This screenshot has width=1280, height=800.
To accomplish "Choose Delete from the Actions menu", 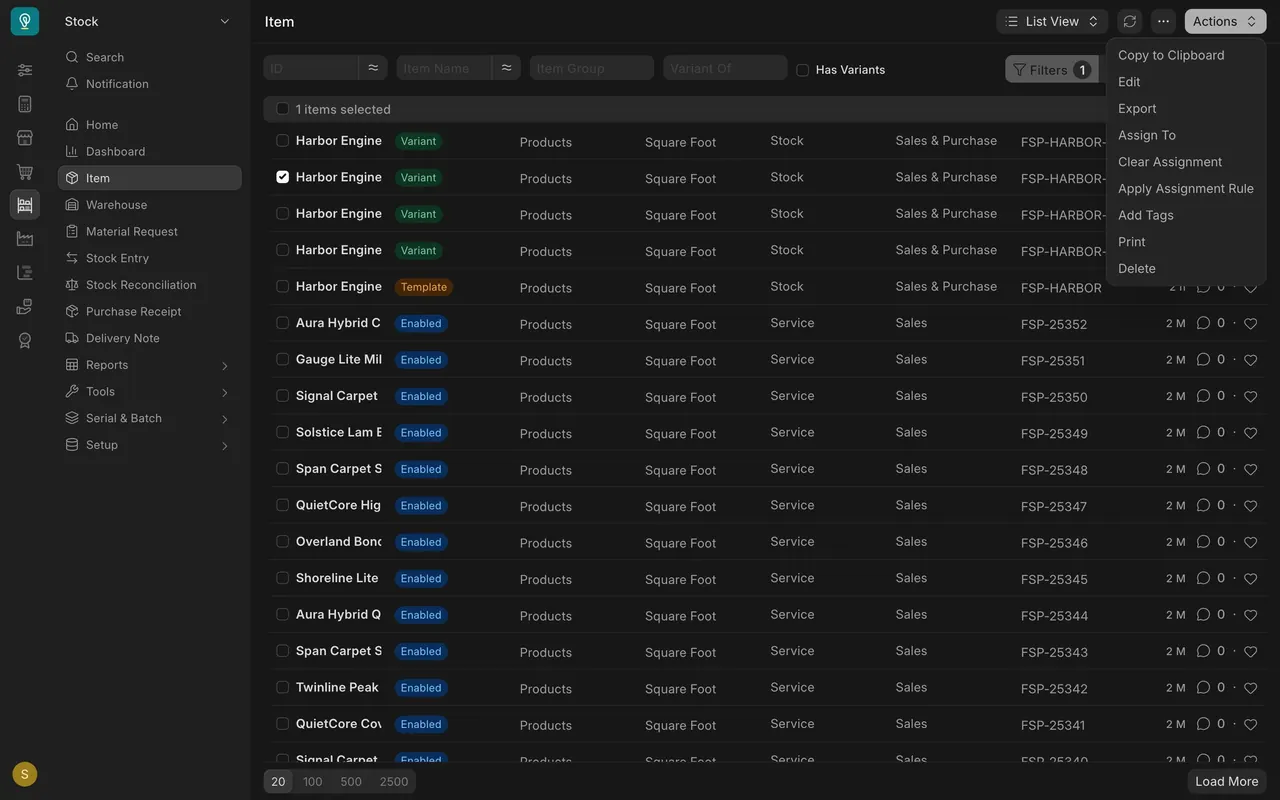I will click(x=1186, y=268).
